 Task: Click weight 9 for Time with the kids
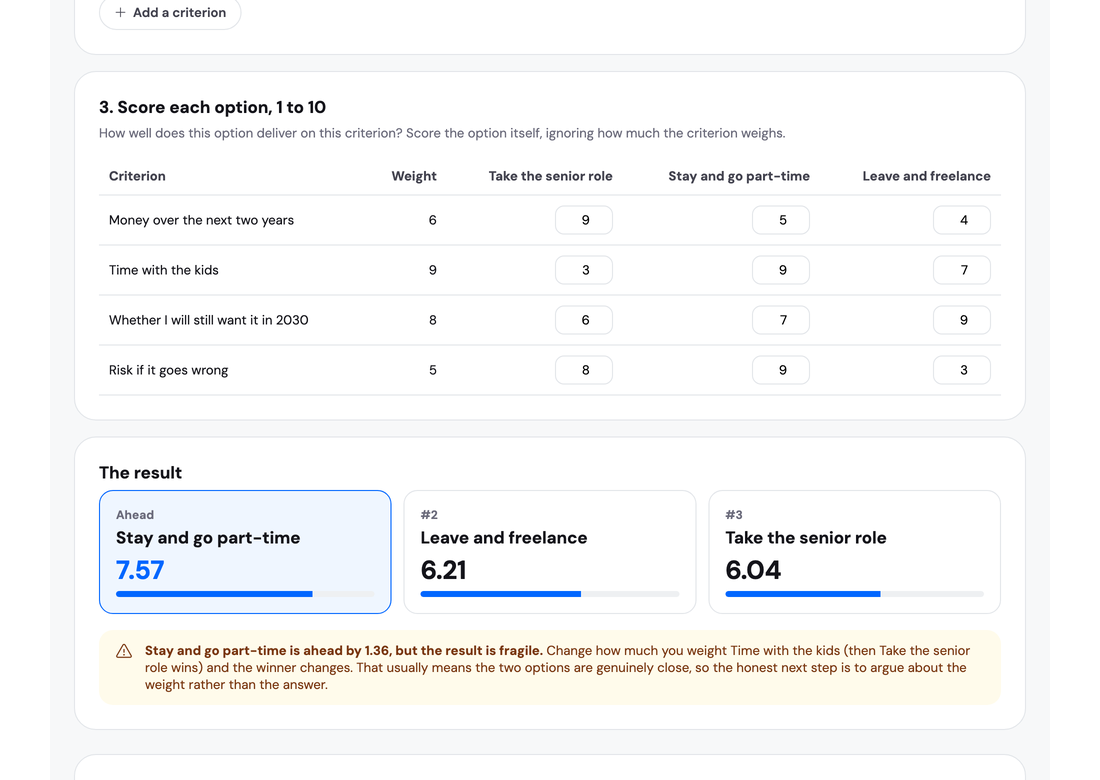pyautogui.click(x=433, y=270)
